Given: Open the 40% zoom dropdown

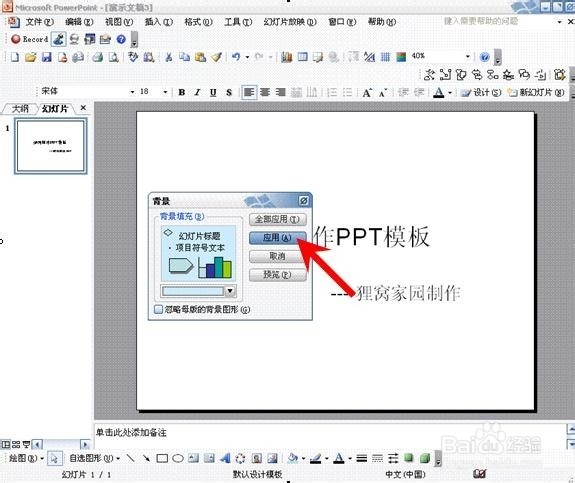Looking at the screenshot, I should click(468, 56).
